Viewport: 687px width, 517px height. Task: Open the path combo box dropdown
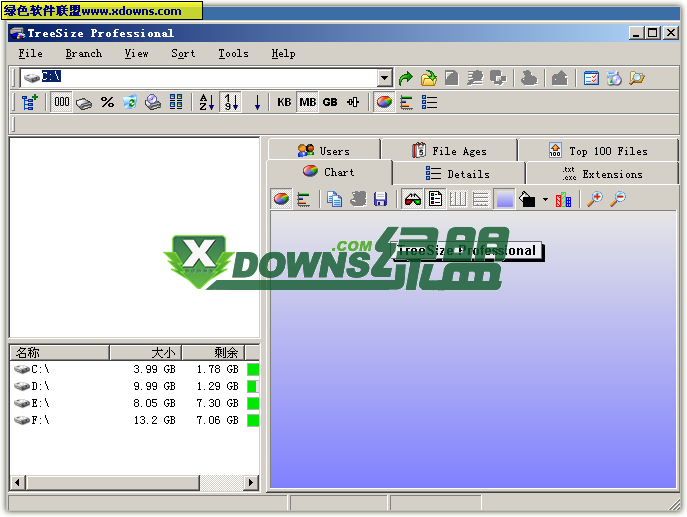pyautogui.click(x=384, y=78)
